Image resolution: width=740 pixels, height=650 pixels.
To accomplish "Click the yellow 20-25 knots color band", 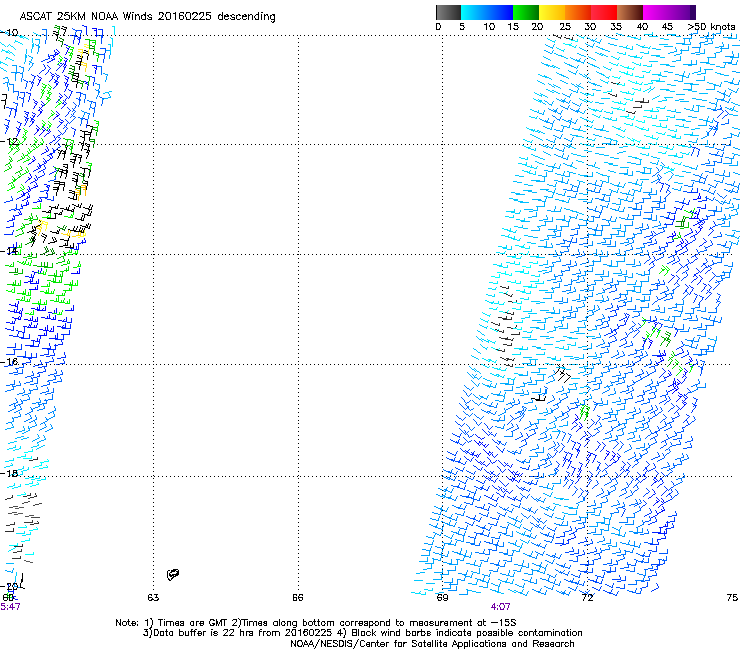I will [552, 12].
